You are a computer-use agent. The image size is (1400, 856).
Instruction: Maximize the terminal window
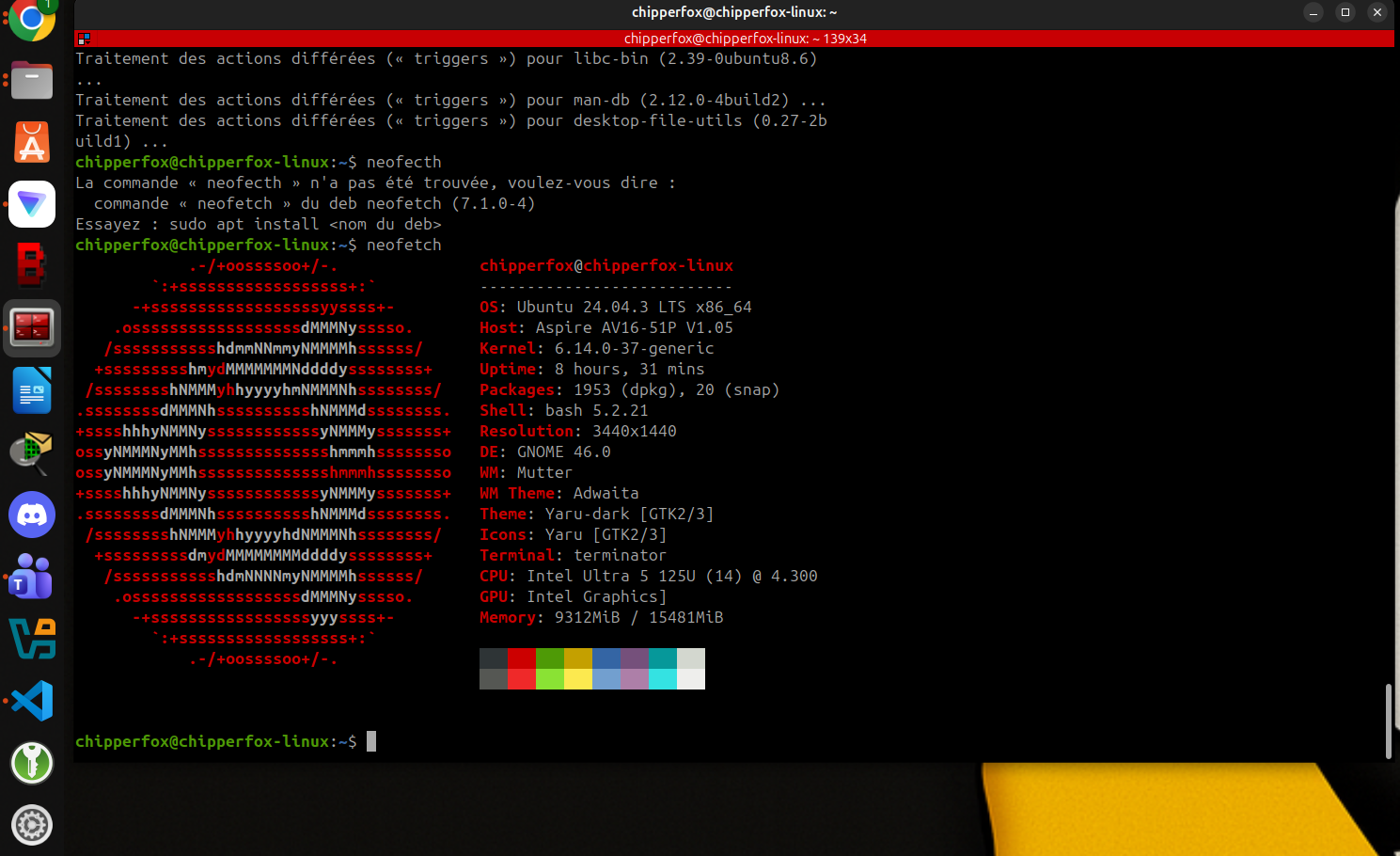pyautogui.click(x=1344, y=13)
